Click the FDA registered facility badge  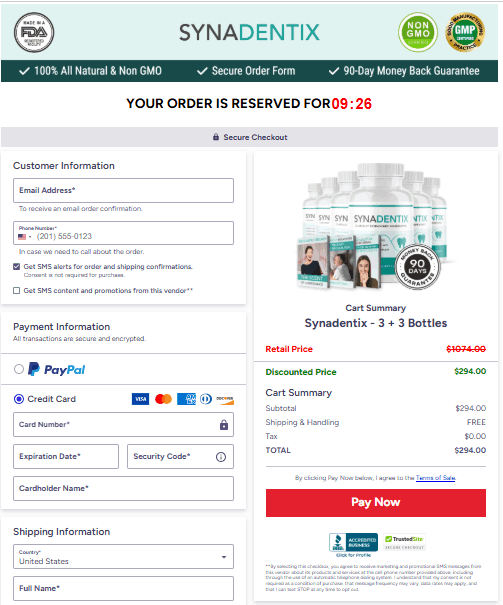point(34,32)
